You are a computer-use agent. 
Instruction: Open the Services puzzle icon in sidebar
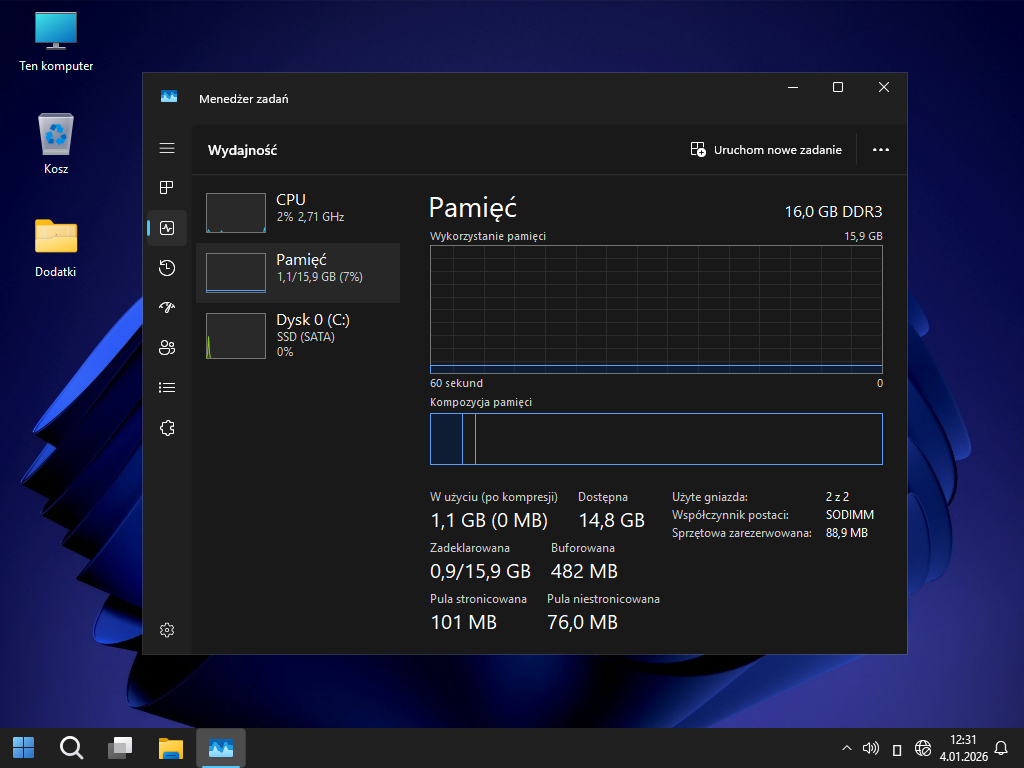(x=167, y=428)
